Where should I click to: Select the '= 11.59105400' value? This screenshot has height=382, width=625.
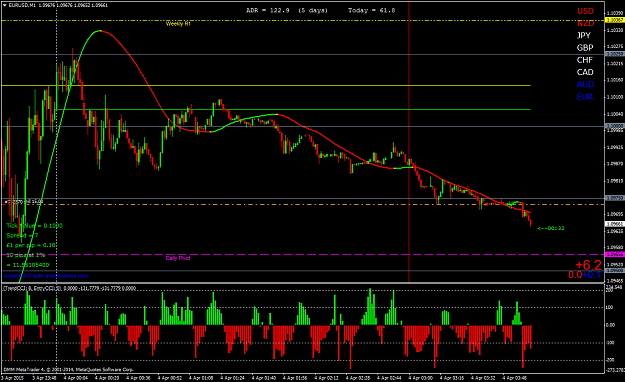(x=28, y=265)
